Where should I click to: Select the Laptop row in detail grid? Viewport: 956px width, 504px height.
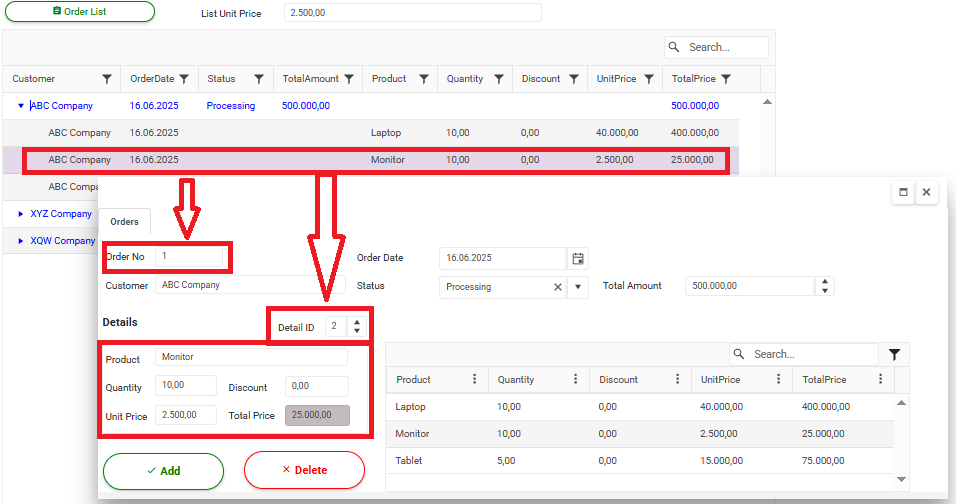(640, 406)
